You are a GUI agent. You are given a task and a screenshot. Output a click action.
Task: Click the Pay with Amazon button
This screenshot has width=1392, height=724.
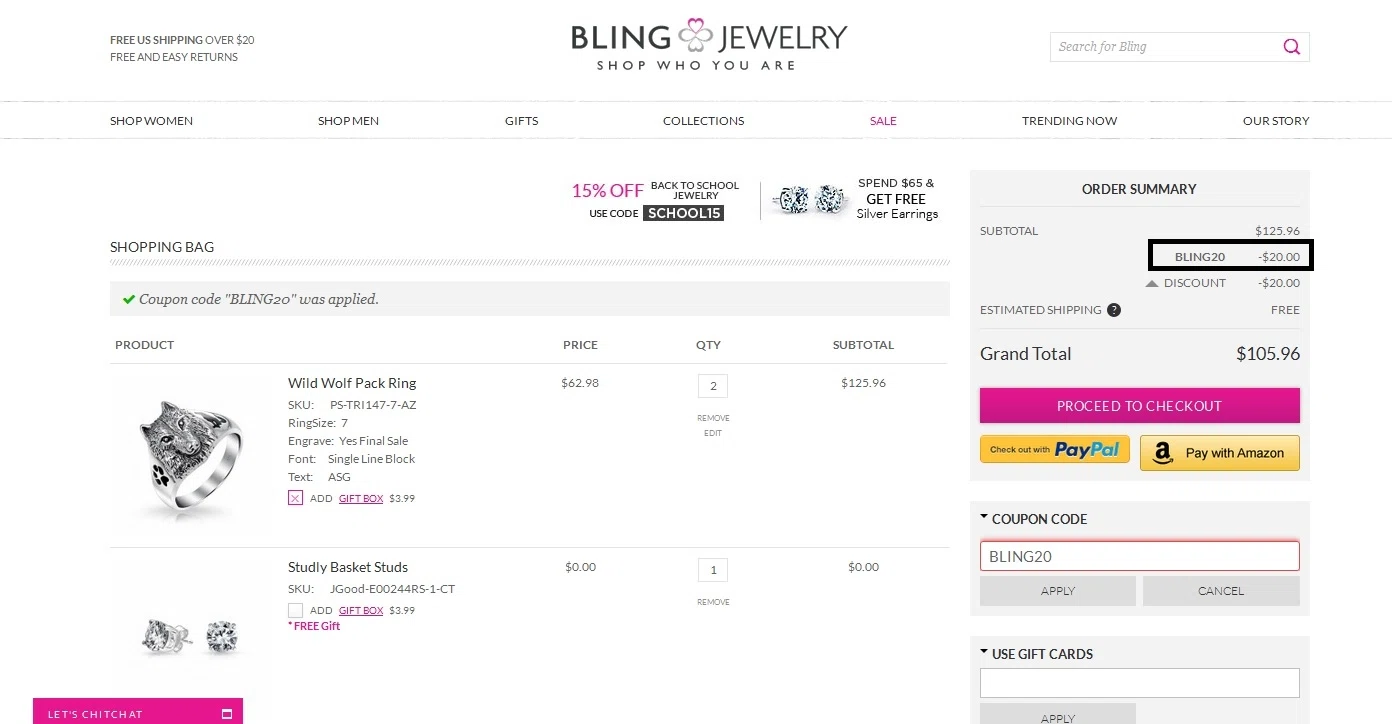tap(1220, 453)
